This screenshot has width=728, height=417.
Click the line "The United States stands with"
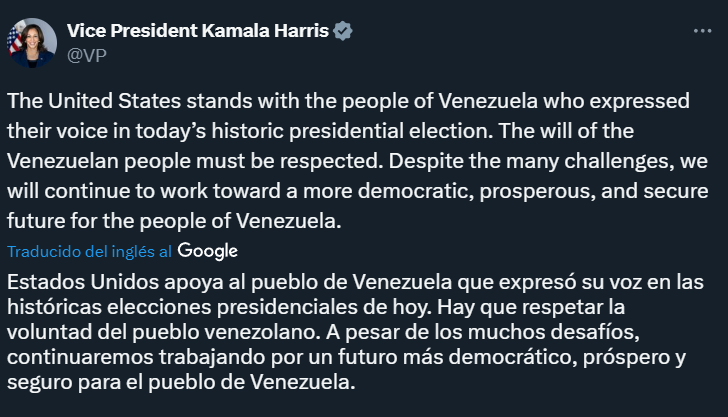348,101
